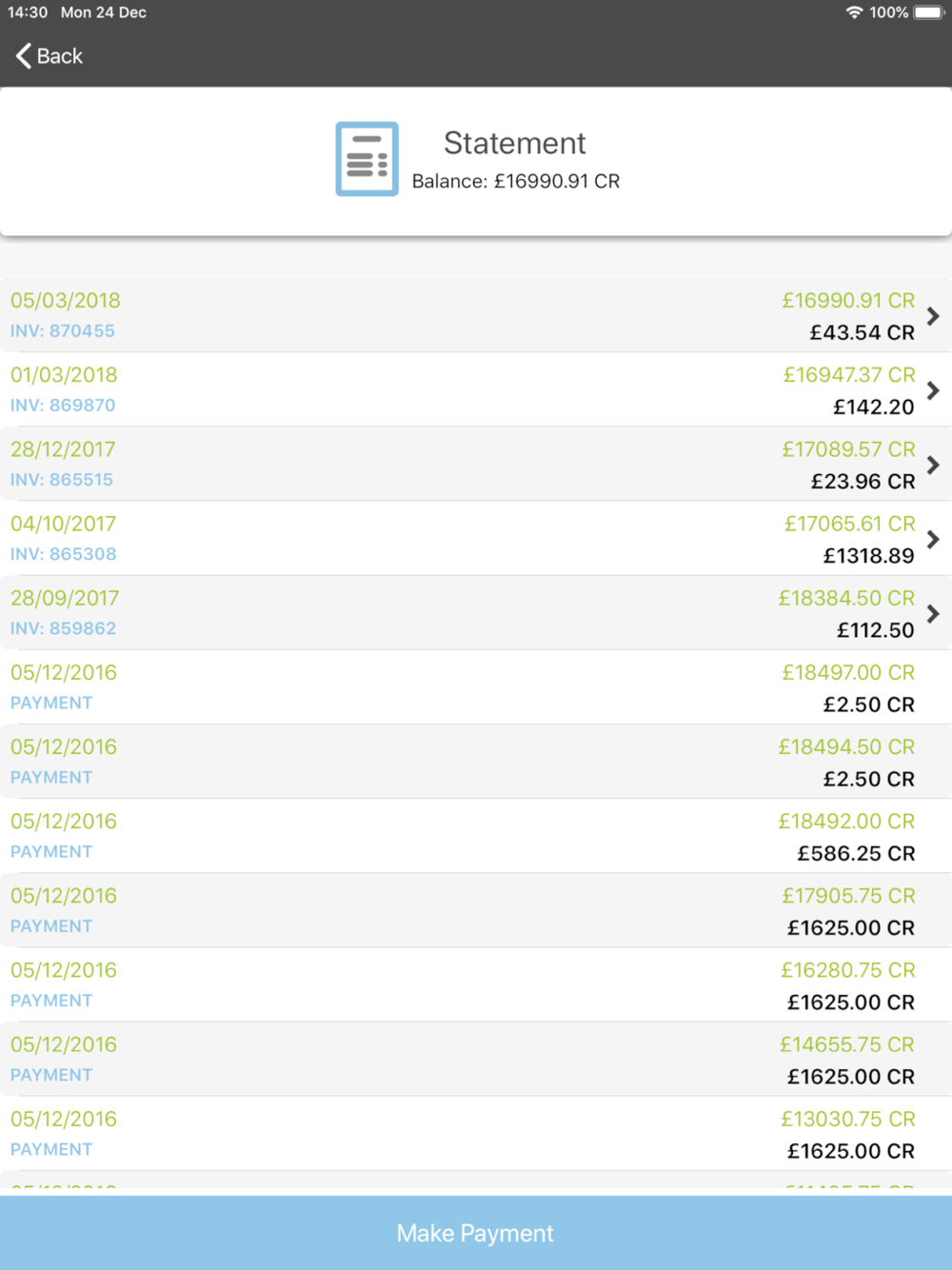Tap the 14:30 clock in status bar

[x=28, y=12]
